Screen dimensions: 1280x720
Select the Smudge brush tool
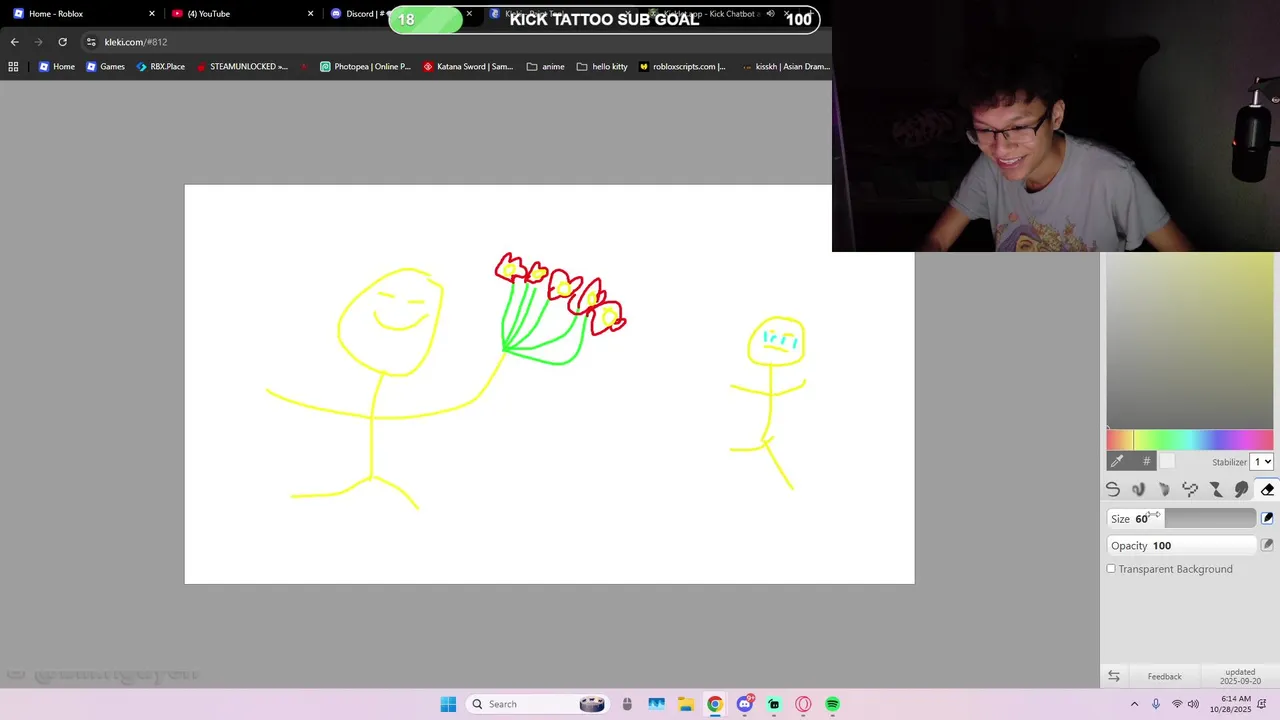[1241, 489]
